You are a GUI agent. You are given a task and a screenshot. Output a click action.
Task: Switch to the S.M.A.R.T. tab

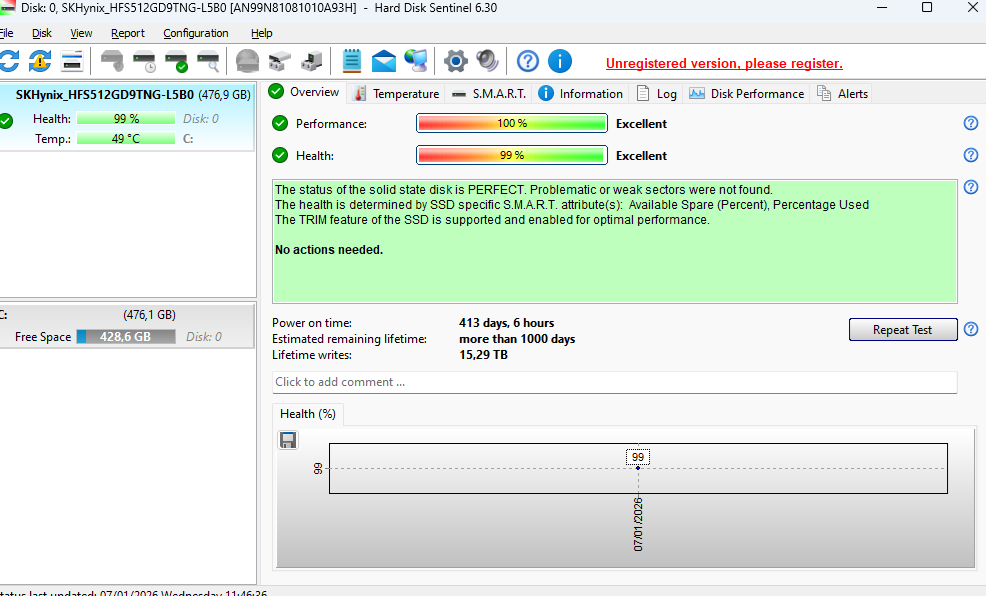click(488, 93)
